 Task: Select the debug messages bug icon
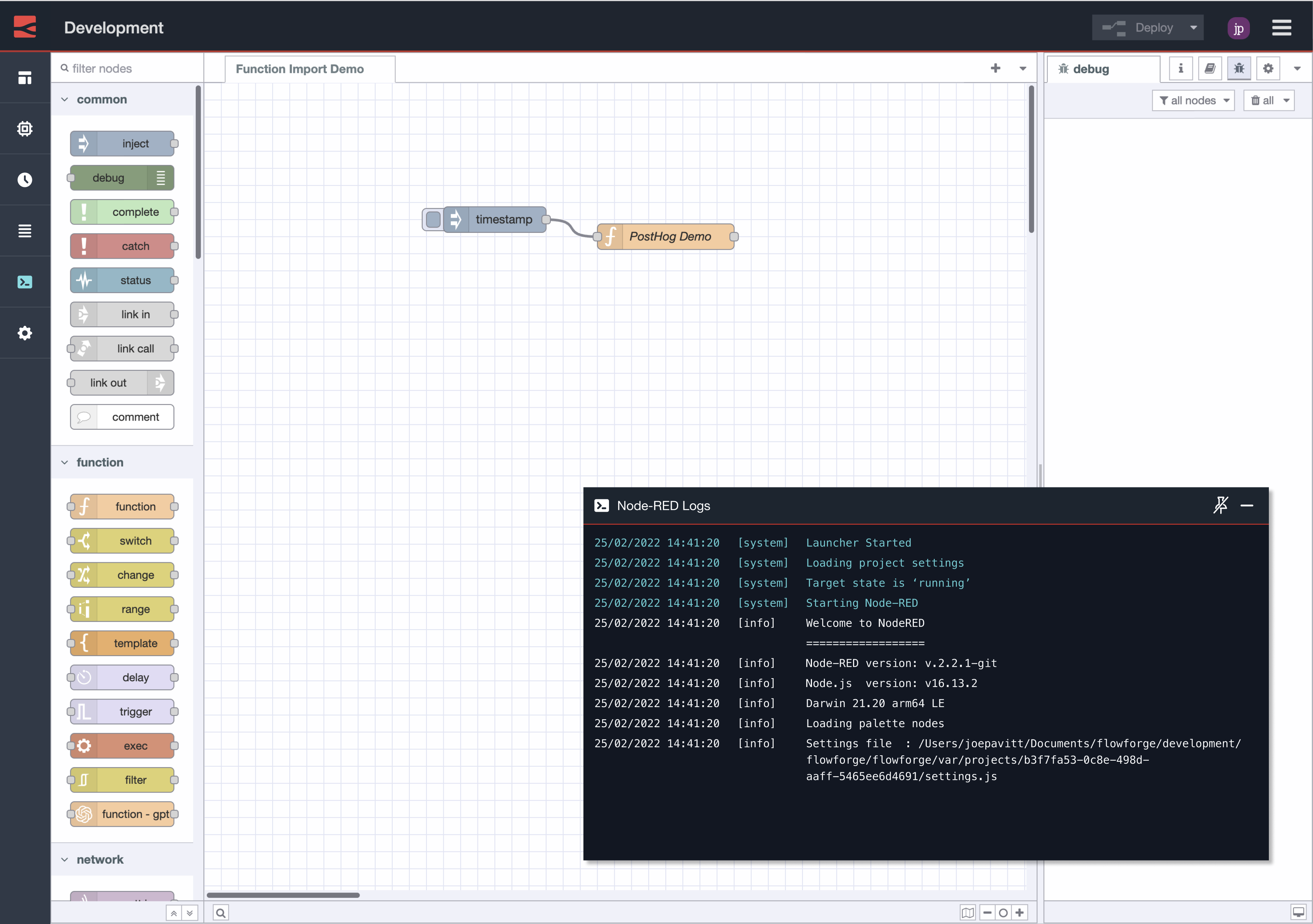pyautogui.click(x=1239, y=68)
